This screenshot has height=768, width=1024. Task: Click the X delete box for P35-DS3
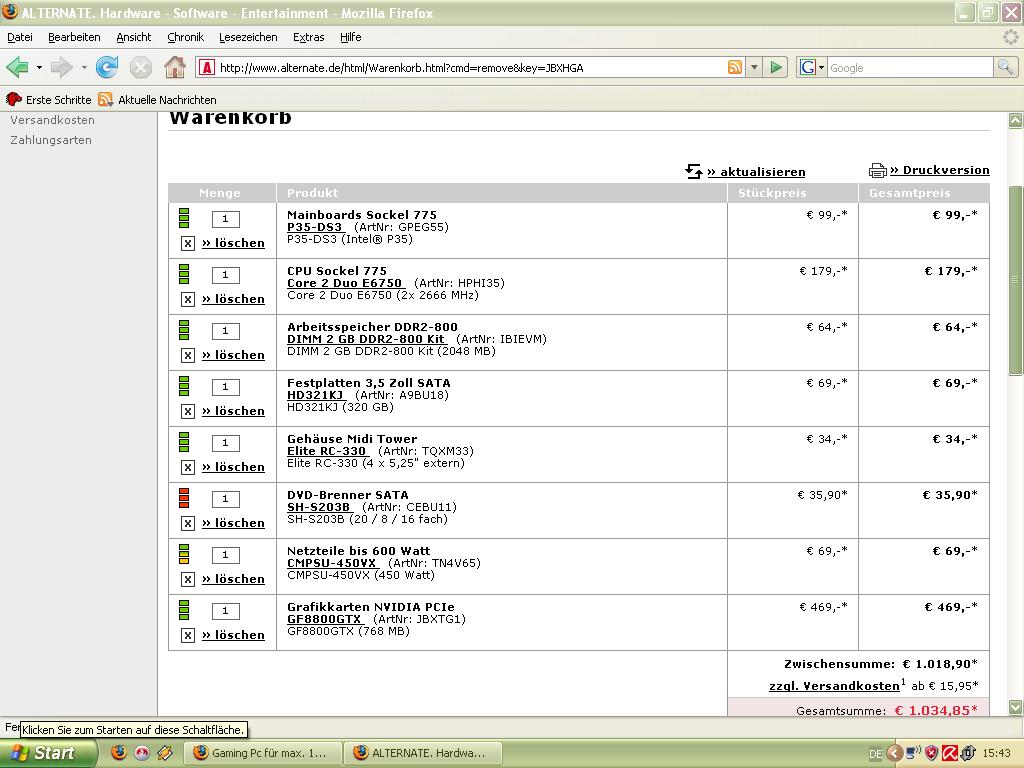(187, 244)
